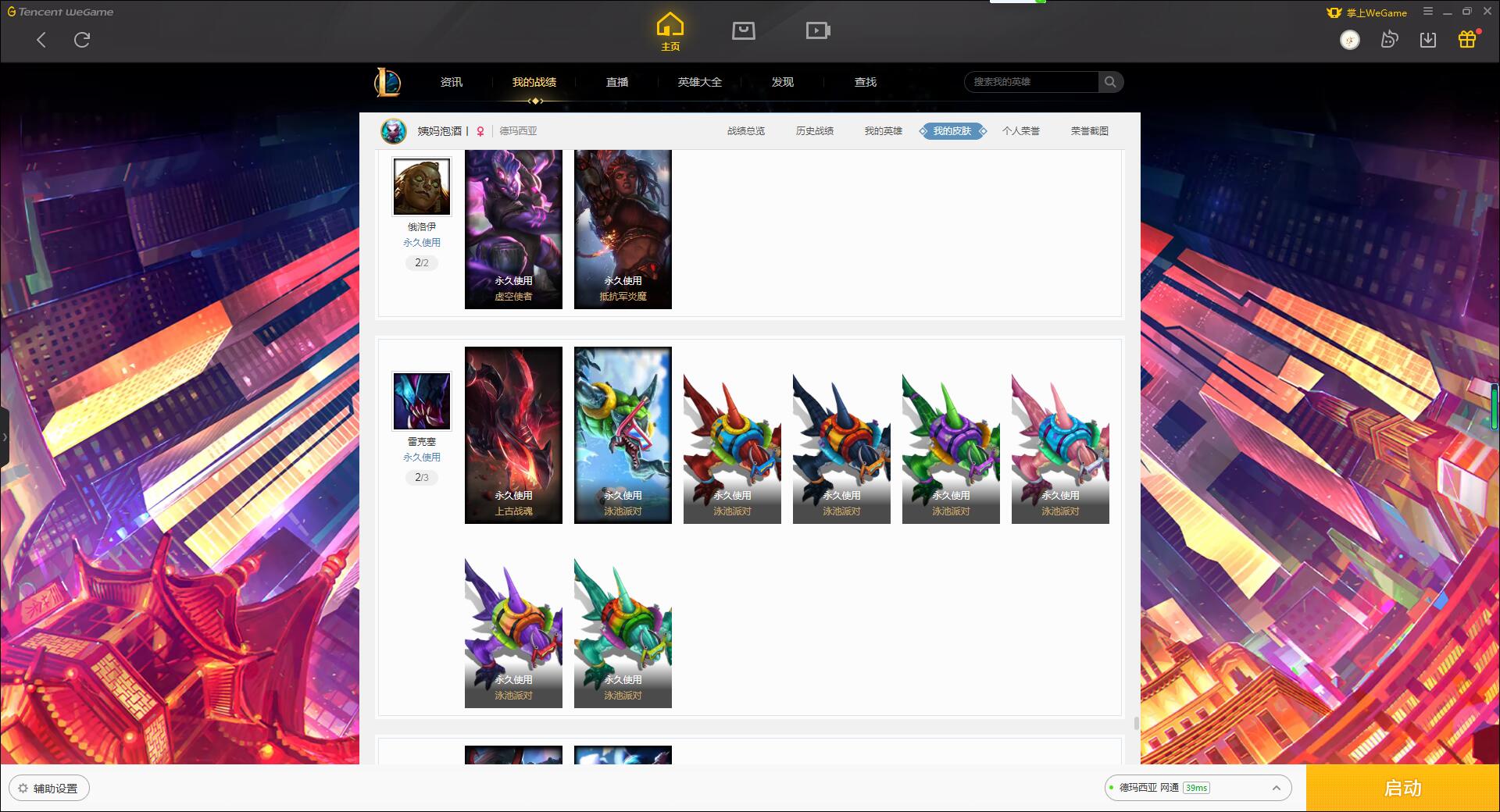Open the 我的战绩 menu

534,82
